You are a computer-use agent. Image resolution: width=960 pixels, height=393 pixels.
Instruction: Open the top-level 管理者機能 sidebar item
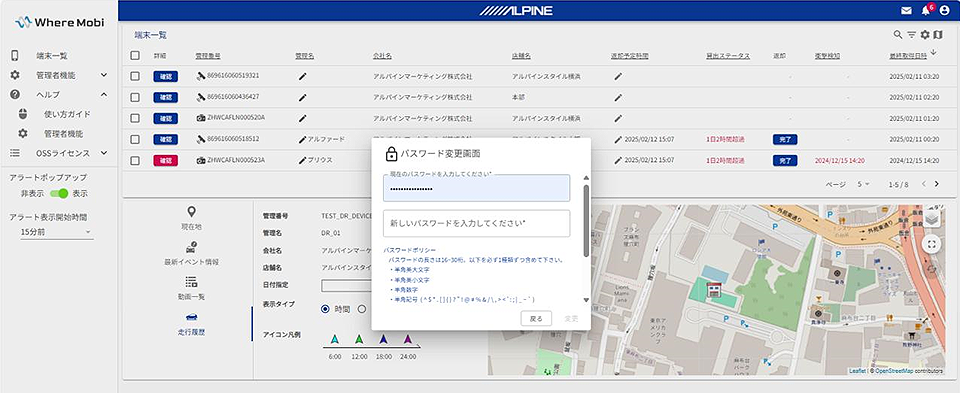56,75
